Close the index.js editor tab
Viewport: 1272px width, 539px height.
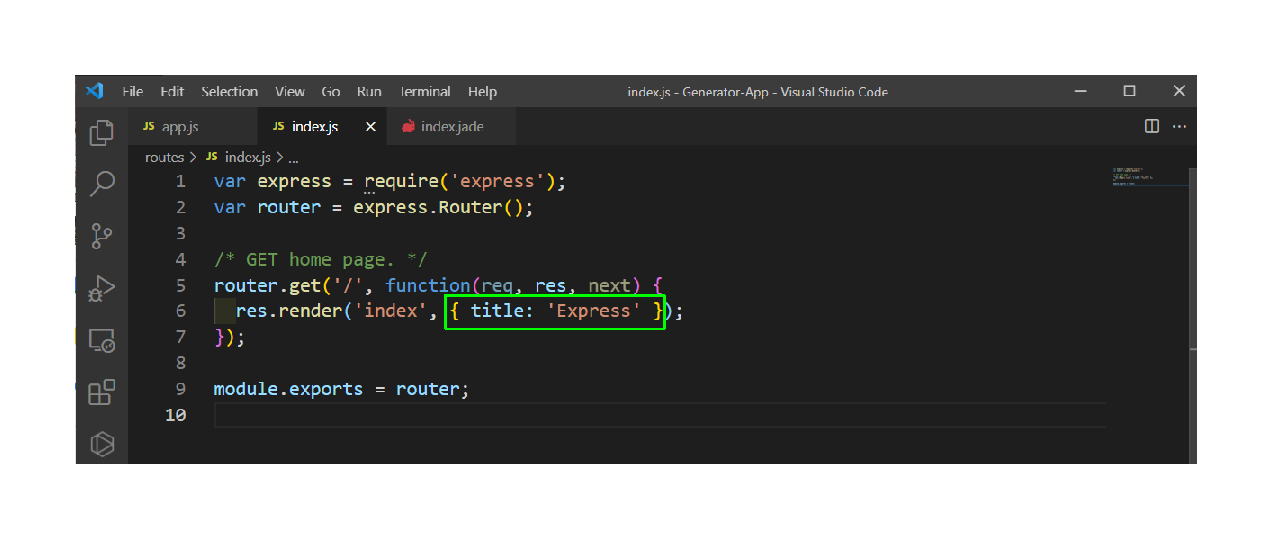coord(370,127)
